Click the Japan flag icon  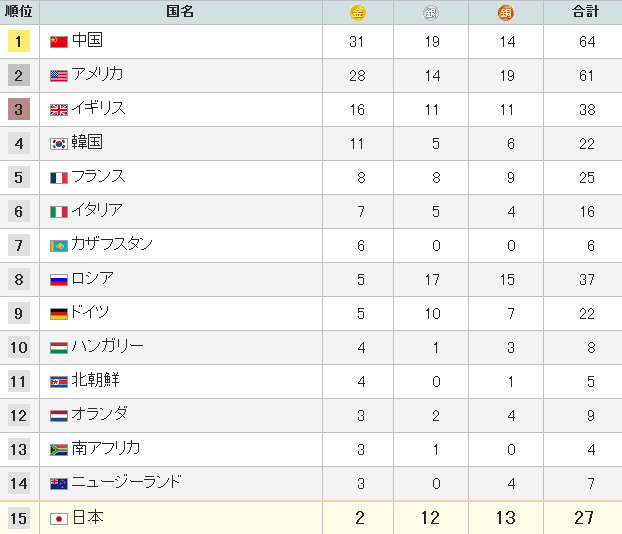(x=59, y=518)
